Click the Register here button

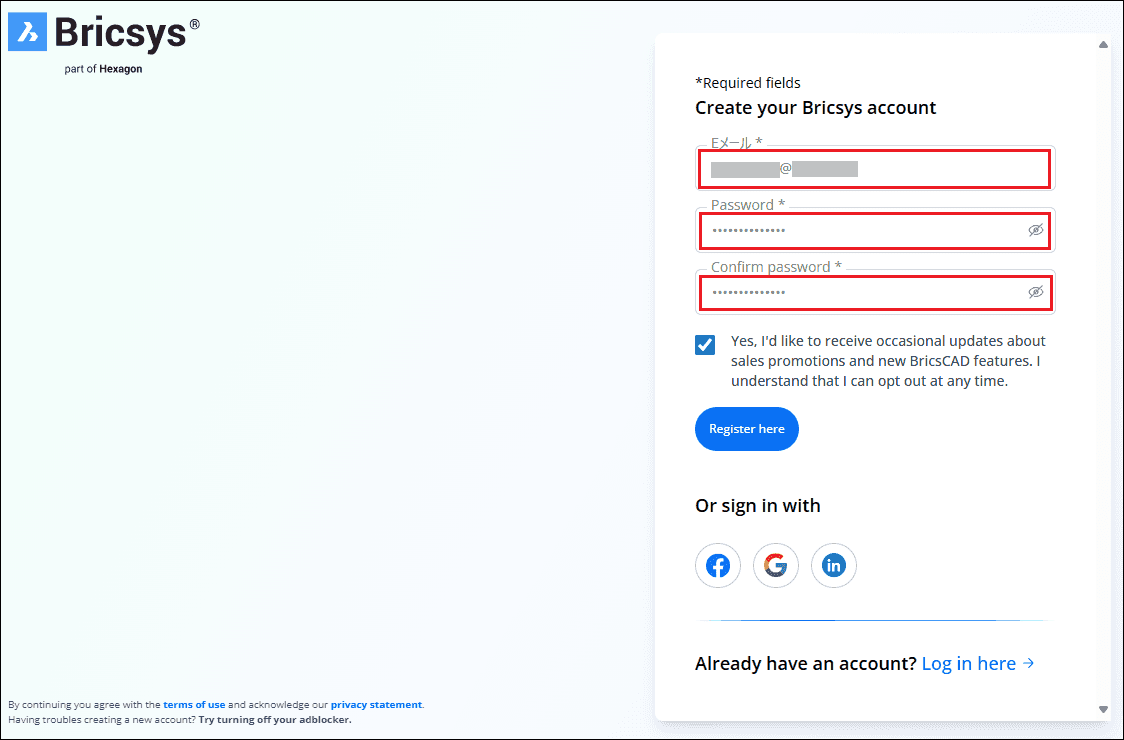(747, 429)
